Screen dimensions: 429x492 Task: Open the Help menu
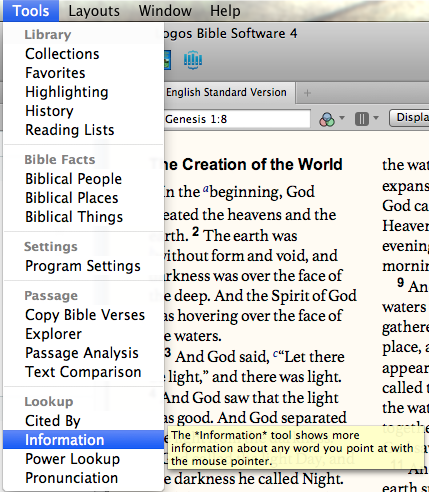[225, 11]
